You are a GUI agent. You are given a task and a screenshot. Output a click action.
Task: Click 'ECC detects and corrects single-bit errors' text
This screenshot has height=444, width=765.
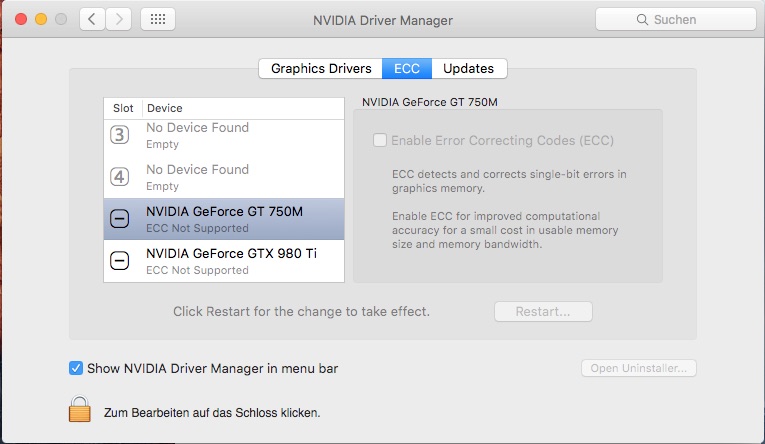(509, 181)
